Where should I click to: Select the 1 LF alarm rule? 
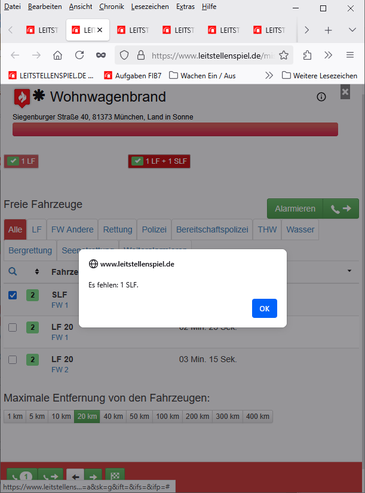point(21,161)
